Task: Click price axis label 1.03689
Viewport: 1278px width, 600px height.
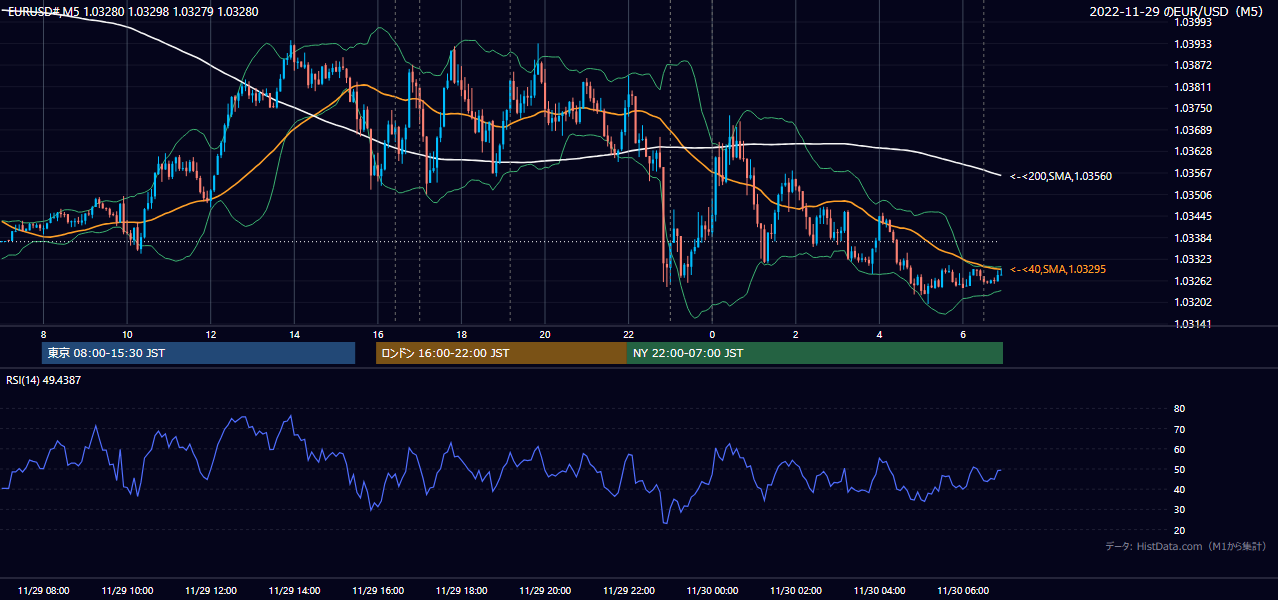Action: [x=1193, y=130]
